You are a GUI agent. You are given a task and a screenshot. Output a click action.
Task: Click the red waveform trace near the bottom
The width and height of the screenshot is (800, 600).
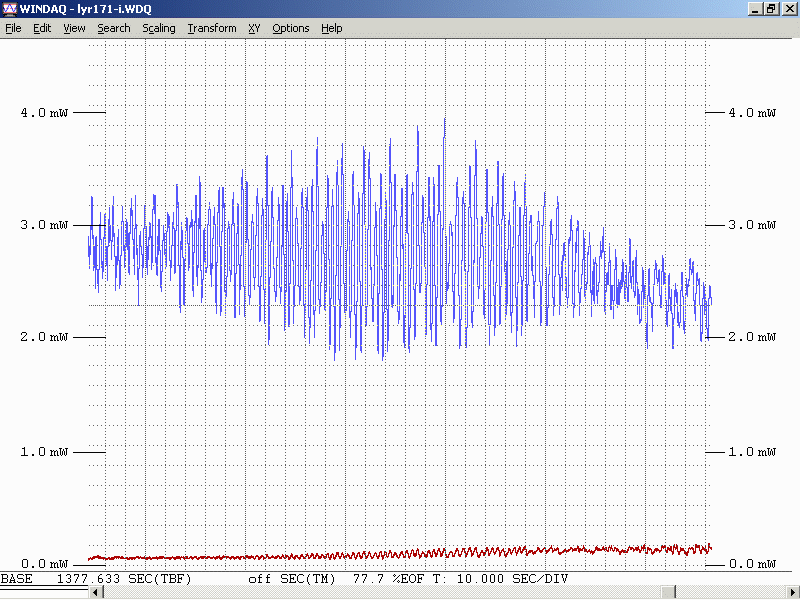tap(400, 555)
